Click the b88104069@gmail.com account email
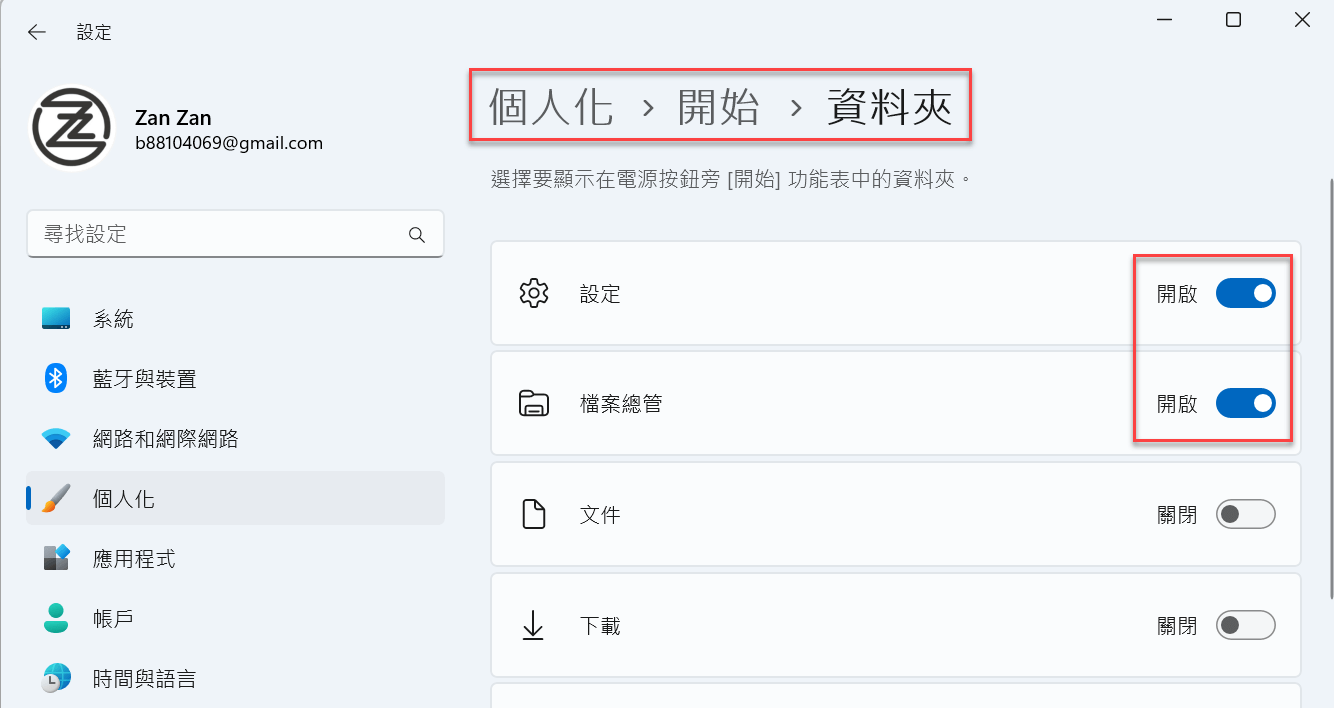The height and width of the screenshot is (708, 1334). point(229,143)
